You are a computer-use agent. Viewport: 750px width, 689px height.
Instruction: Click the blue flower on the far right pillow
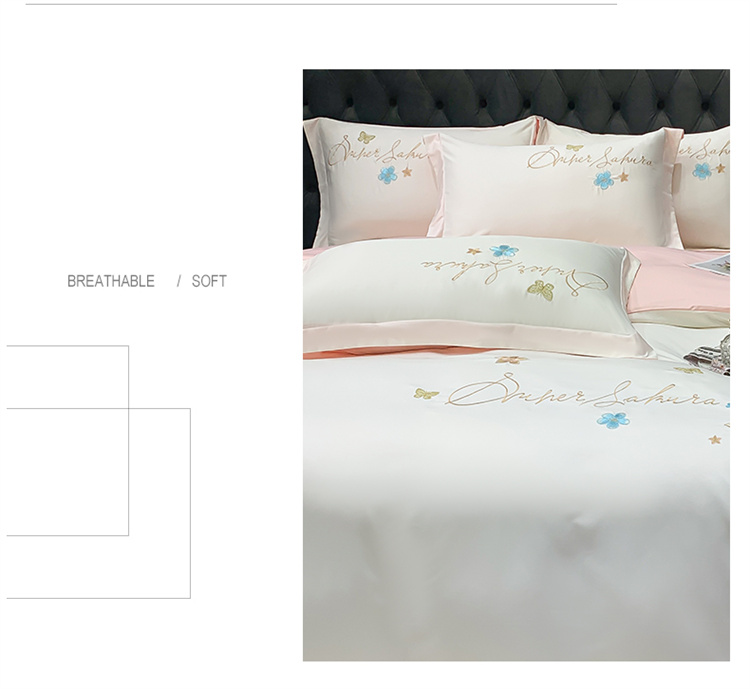702,171
